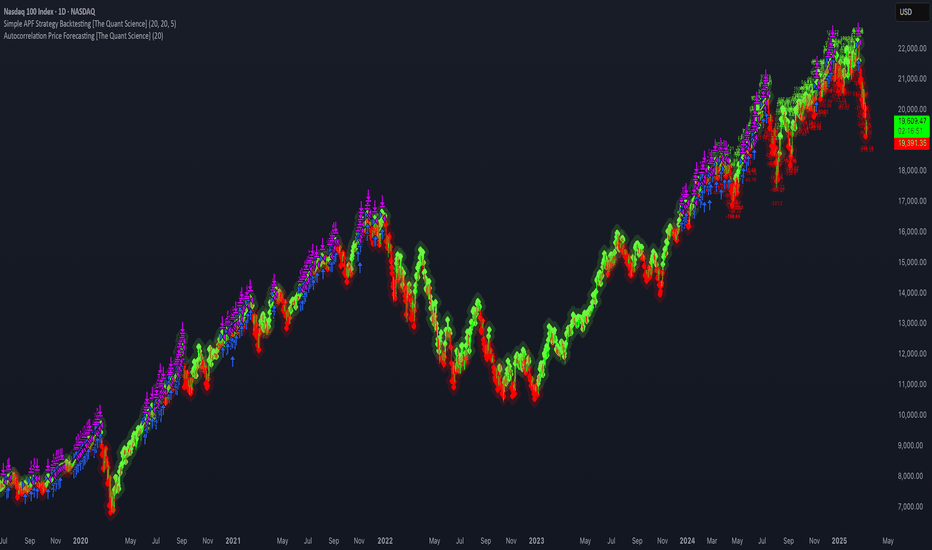Image resolution: width=932 pixels, height=550 pixels.
Task: Click the 2024 label on time axis
Action: (x=687, y=541)
